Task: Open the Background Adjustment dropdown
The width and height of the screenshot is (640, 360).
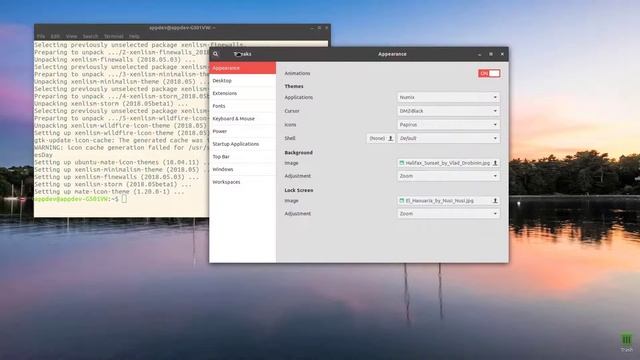Action: pyautogui.click(x=448, y=176)
